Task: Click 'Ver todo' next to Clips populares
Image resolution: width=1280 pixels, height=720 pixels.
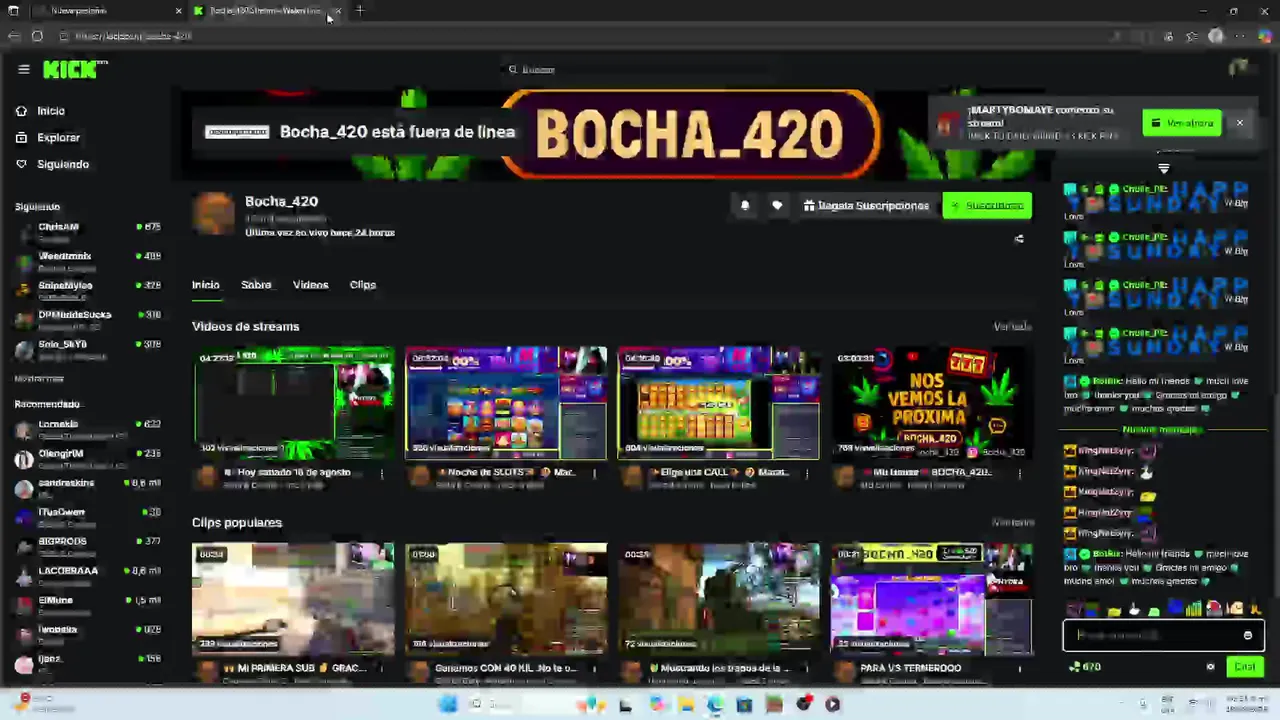Action: [1012, 522]
